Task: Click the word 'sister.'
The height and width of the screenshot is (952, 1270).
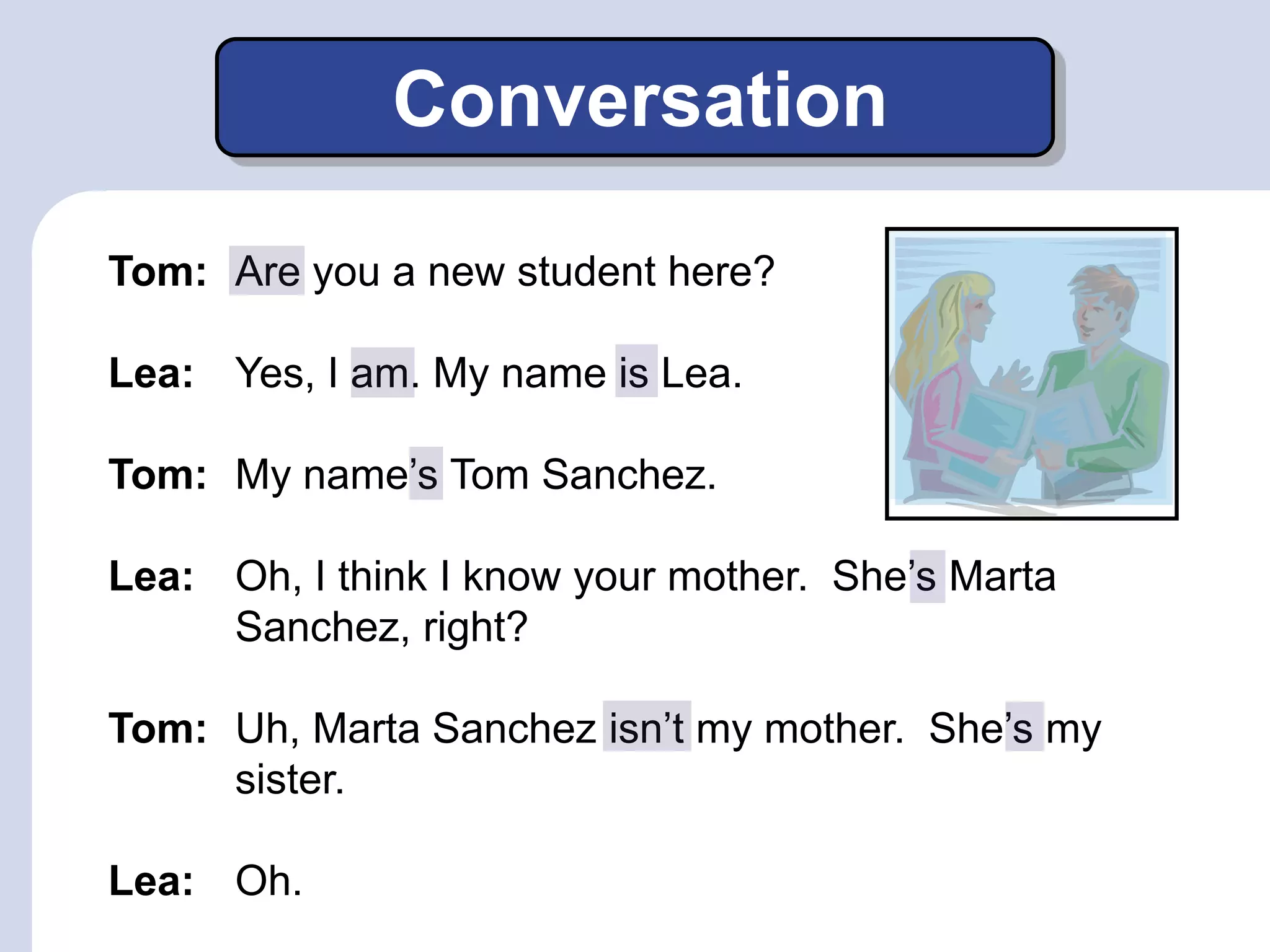Action: click(290, 779)
